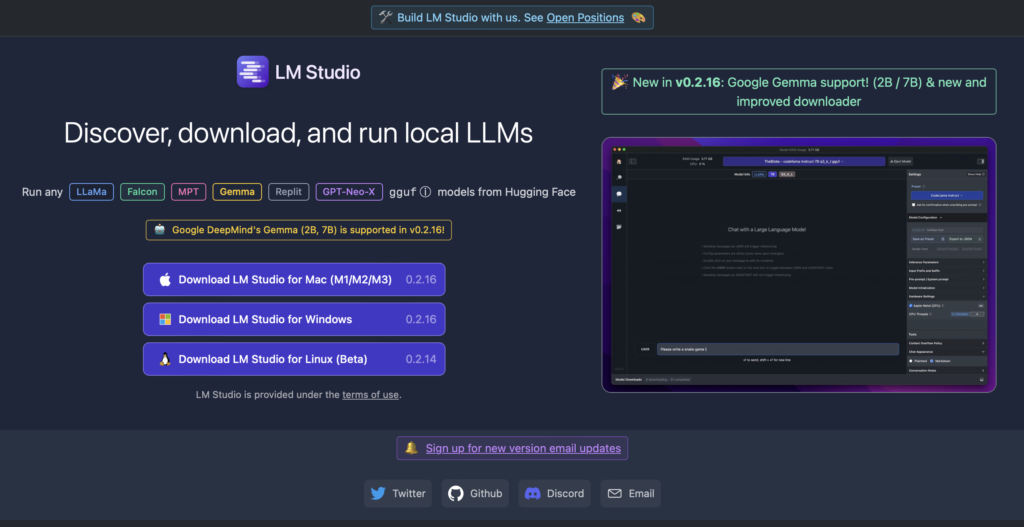Screen dimensions: 1024x527
Task: Click the Email envelope icon
Action: tap(615, 494)
